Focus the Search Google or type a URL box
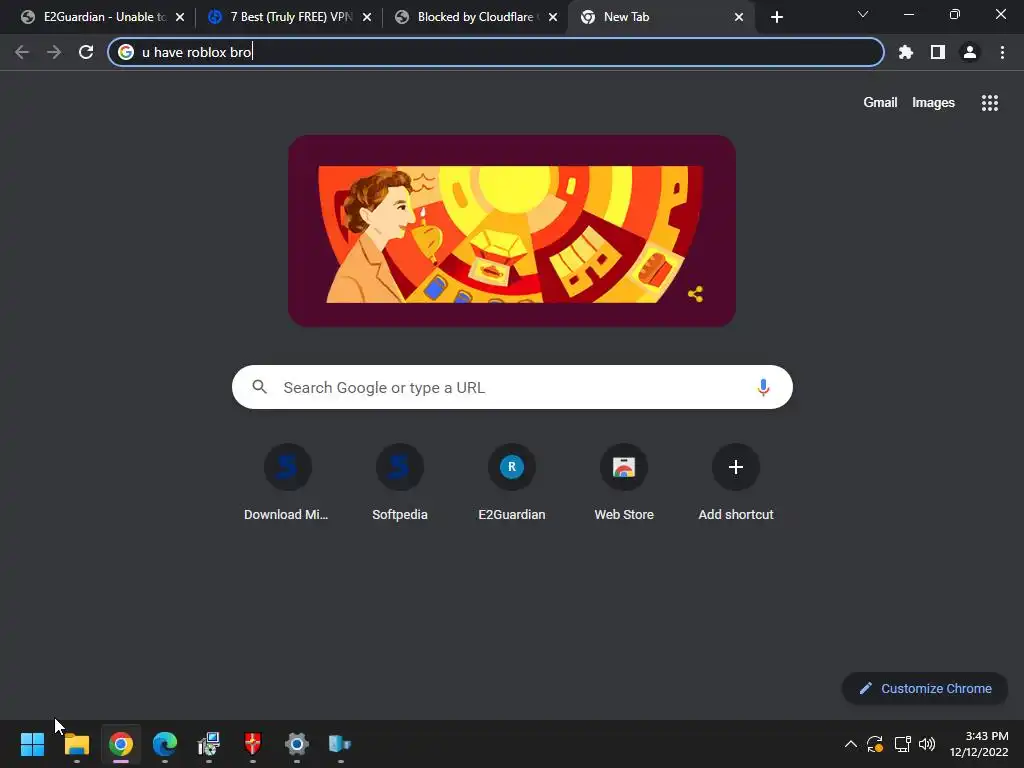 tap(512, 387)
